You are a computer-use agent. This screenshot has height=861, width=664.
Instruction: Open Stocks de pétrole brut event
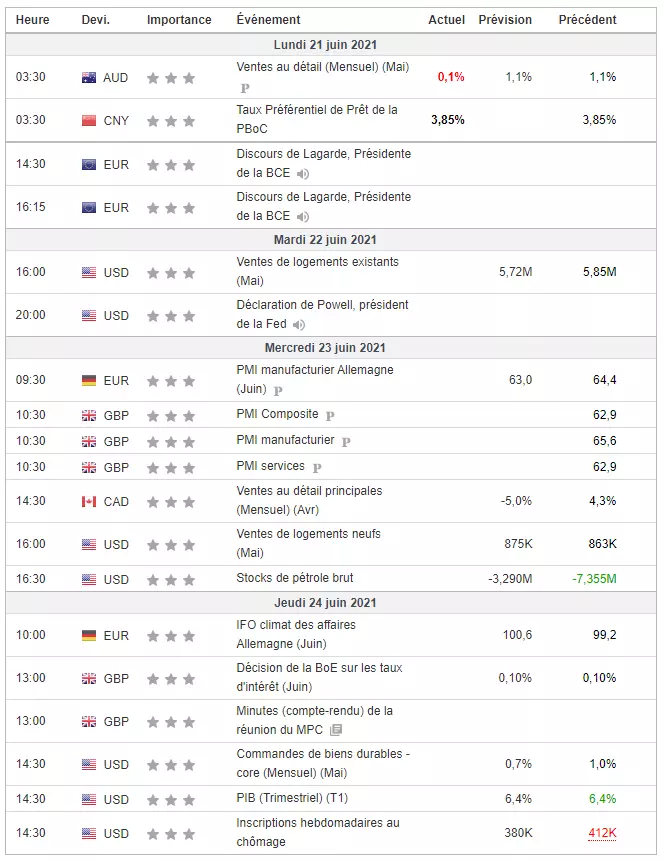click(295, 578)
